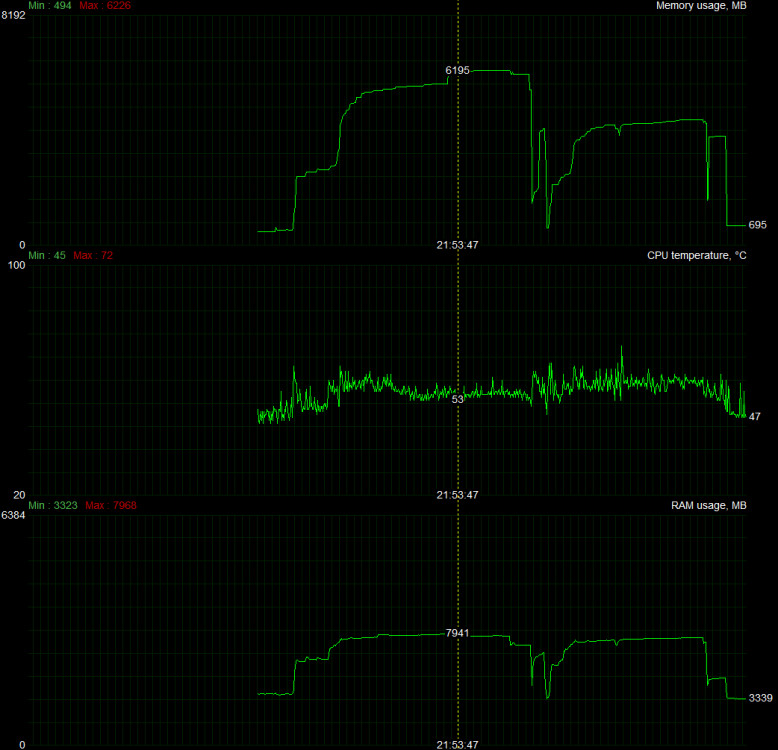This screenshot has width=778, height=750.
Task: Click the 'Memory usage, MB' graph title
Action: pyautogui.click(x=701, y=5)
